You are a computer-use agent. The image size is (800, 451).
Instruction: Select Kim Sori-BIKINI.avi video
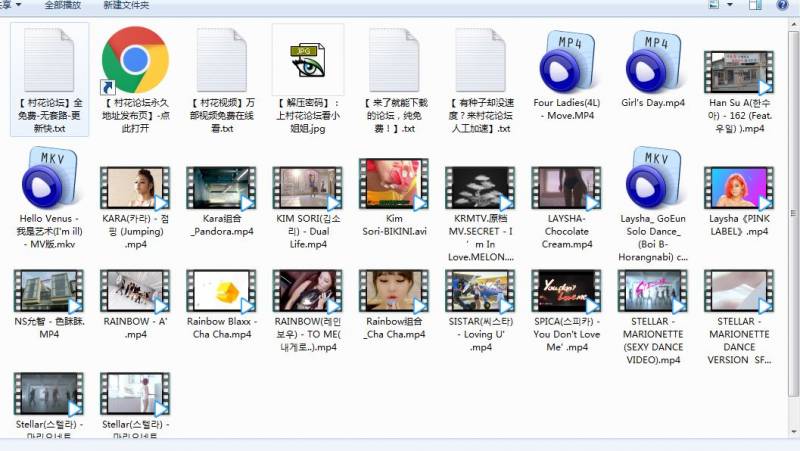pos(394,198)
